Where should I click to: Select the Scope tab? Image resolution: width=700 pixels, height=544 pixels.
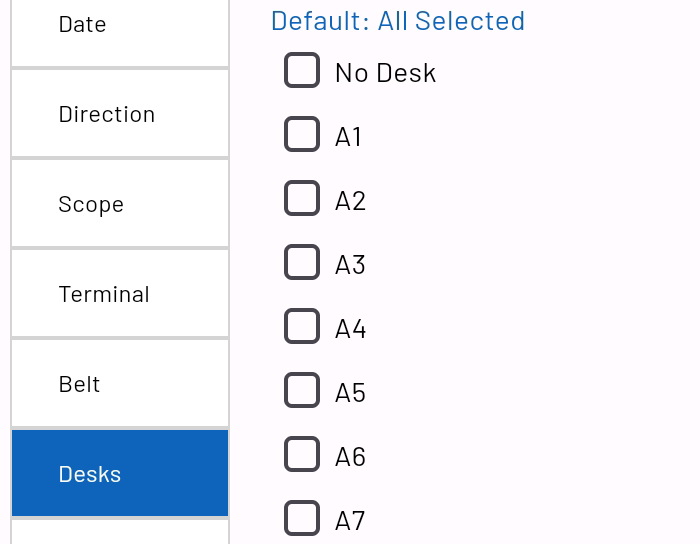119,204
